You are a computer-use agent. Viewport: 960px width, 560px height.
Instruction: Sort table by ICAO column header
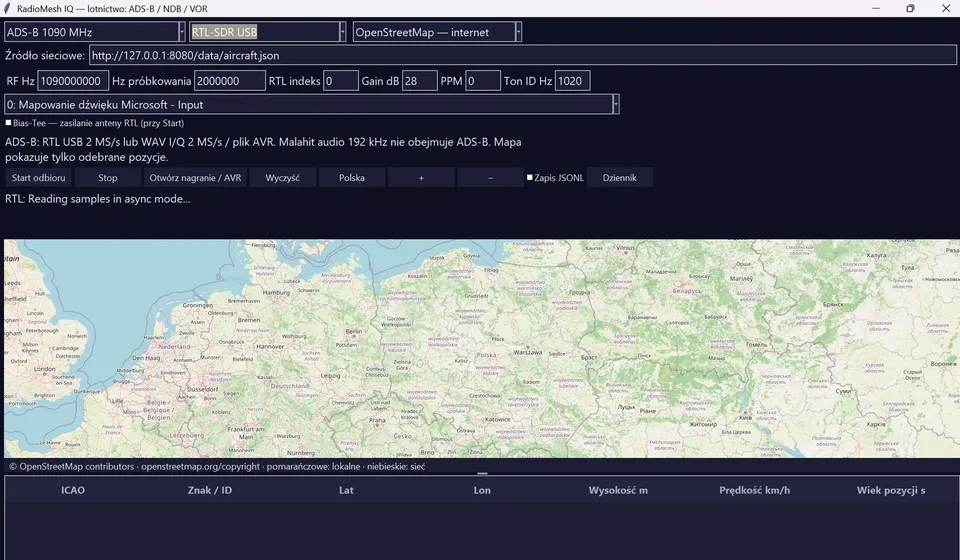[73, 490]
